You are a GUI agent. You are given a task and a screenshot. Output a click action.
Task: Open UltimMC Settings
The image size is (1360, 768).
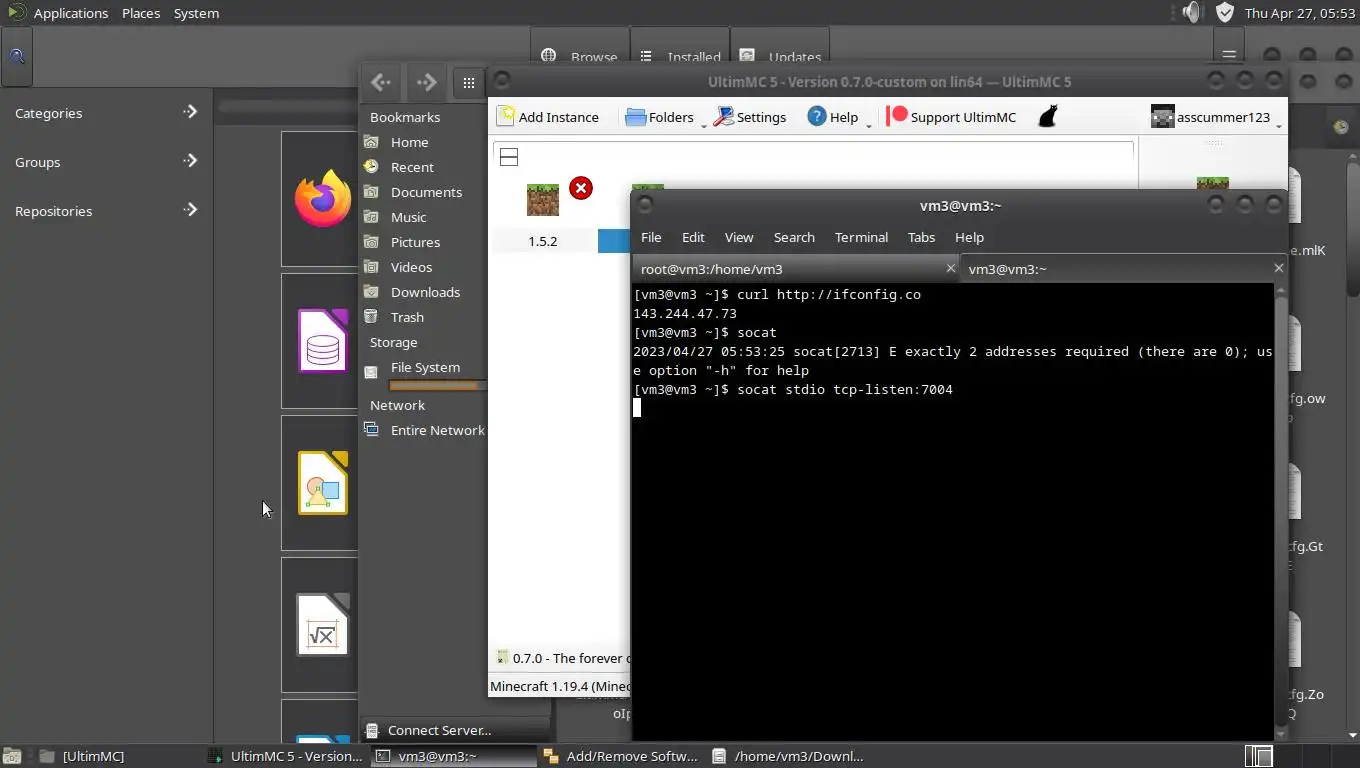click(750, 117)
